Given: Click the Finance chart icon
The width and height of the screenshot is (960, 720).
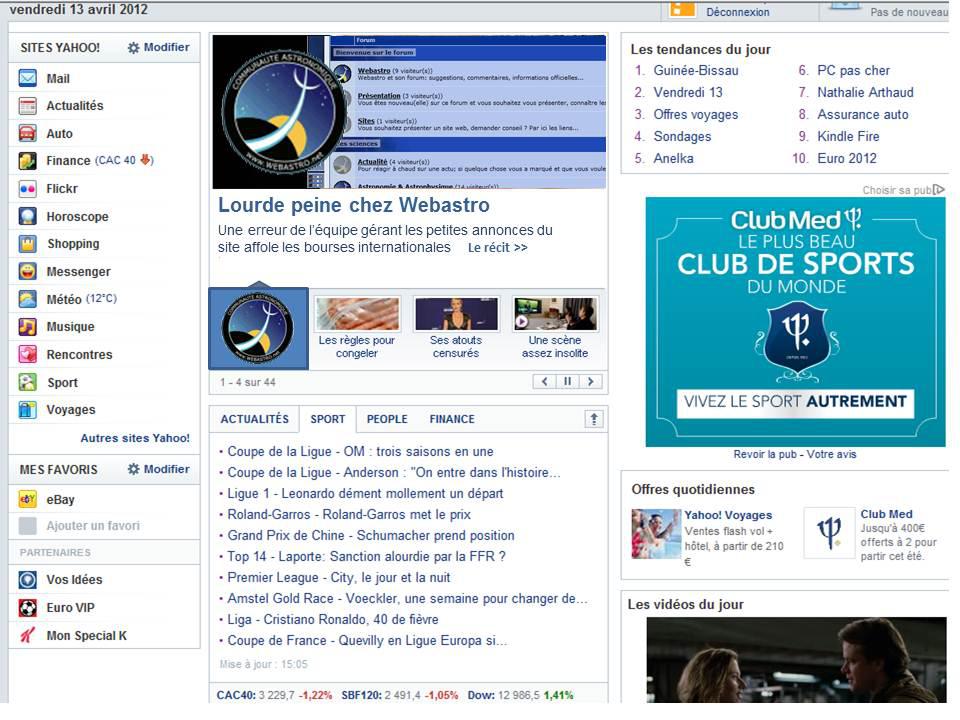Looking at the screenshot, I should coord(28,161).
